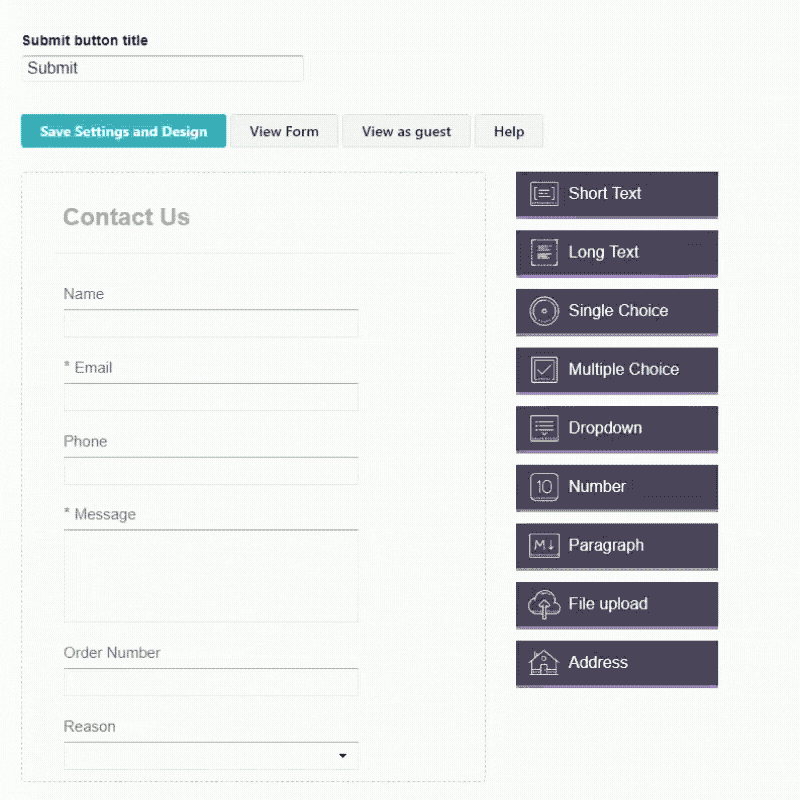The width and height of the screenshot is (800, 800).
Task: Save Settings and Design
Action: 123,131
